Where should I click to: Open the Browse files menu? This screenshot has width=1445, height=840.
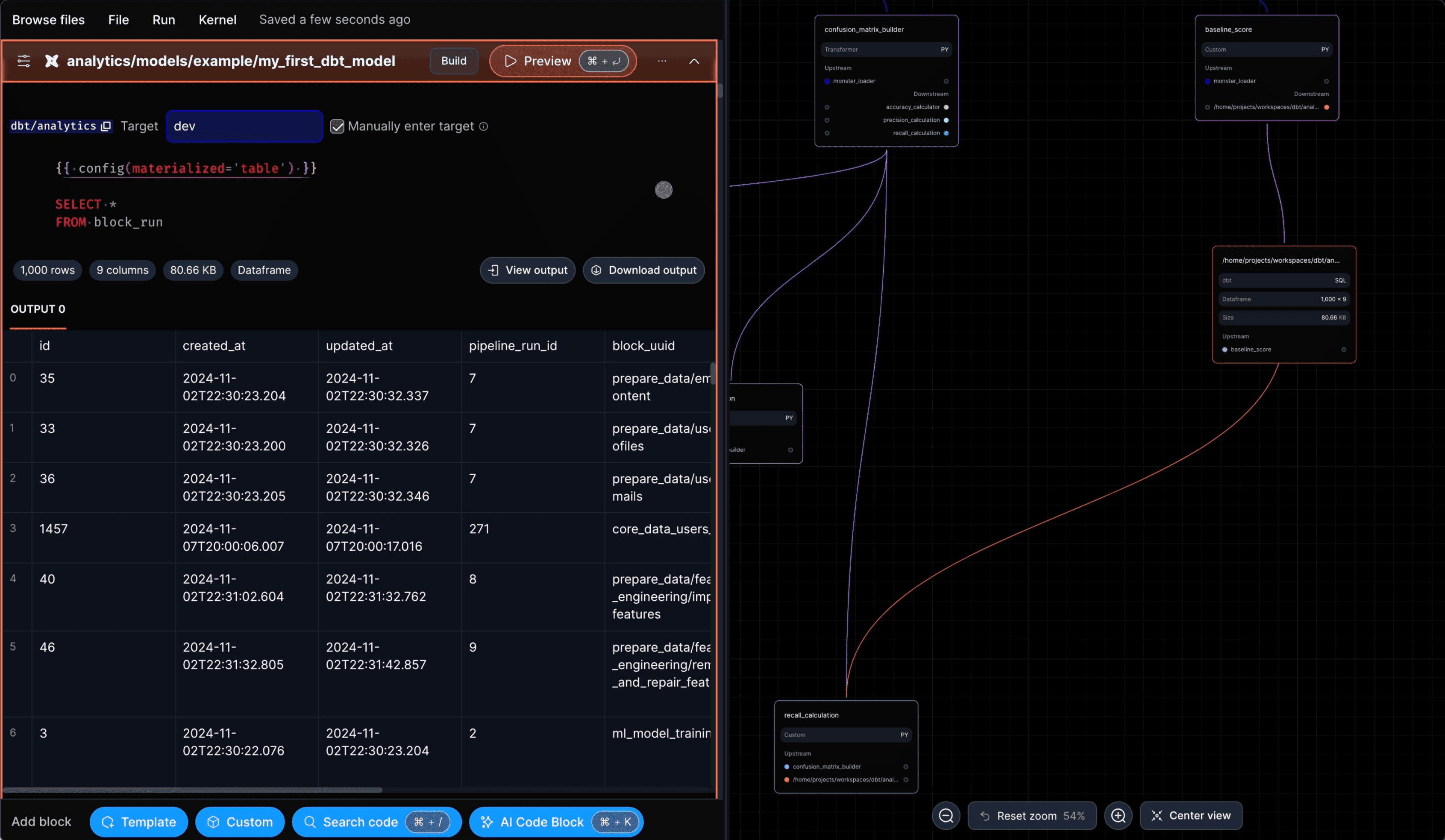click(x=48, y=20)
